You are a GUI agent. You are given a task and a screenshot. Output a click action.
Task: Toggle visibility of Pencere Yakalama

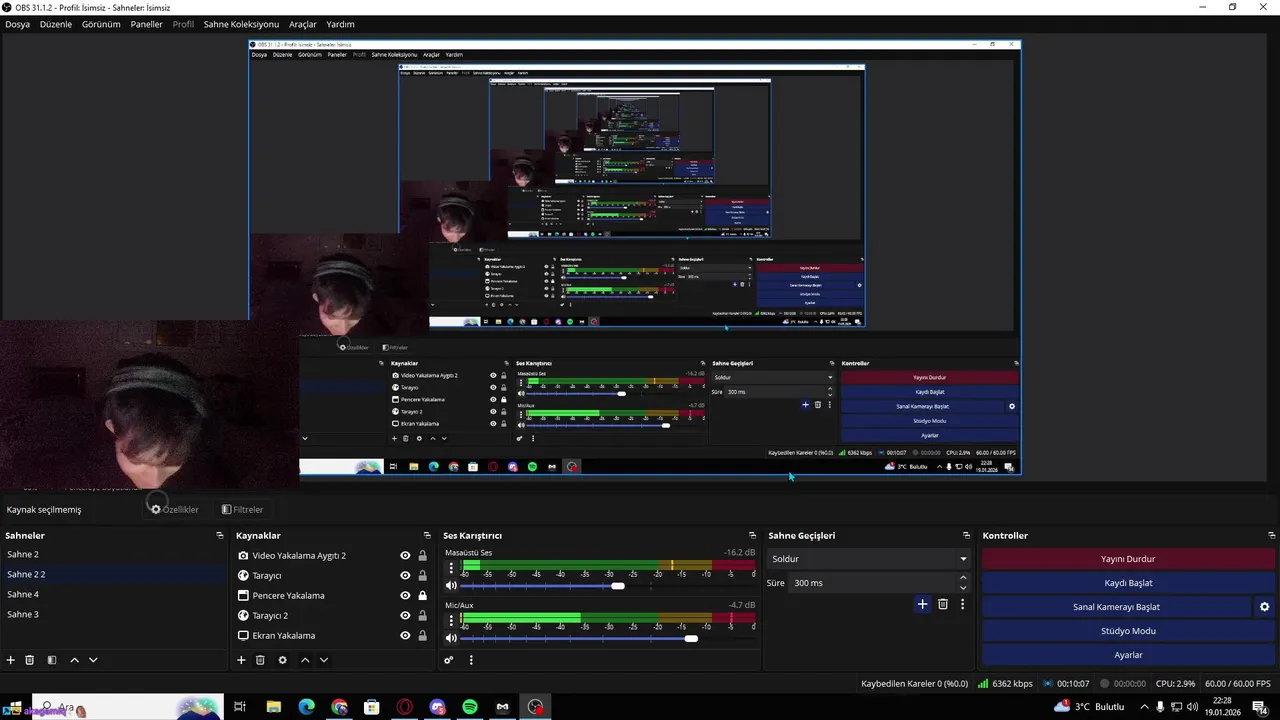pyautogui.click(x=405, y=596)
